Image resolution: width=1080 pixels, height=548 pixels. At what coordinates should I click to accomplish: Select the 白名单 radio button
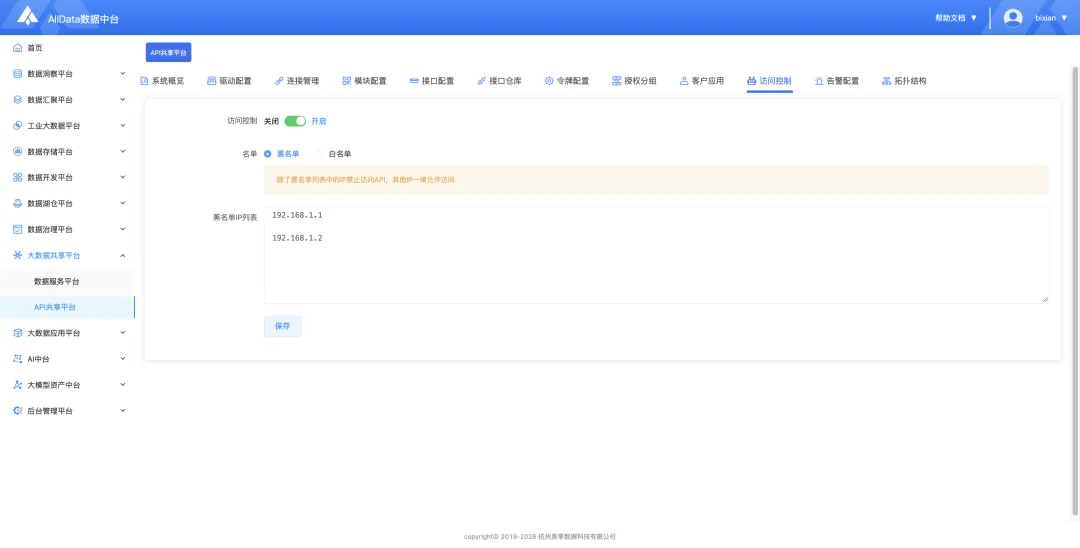pyautogui.click(x=319, y=154)
